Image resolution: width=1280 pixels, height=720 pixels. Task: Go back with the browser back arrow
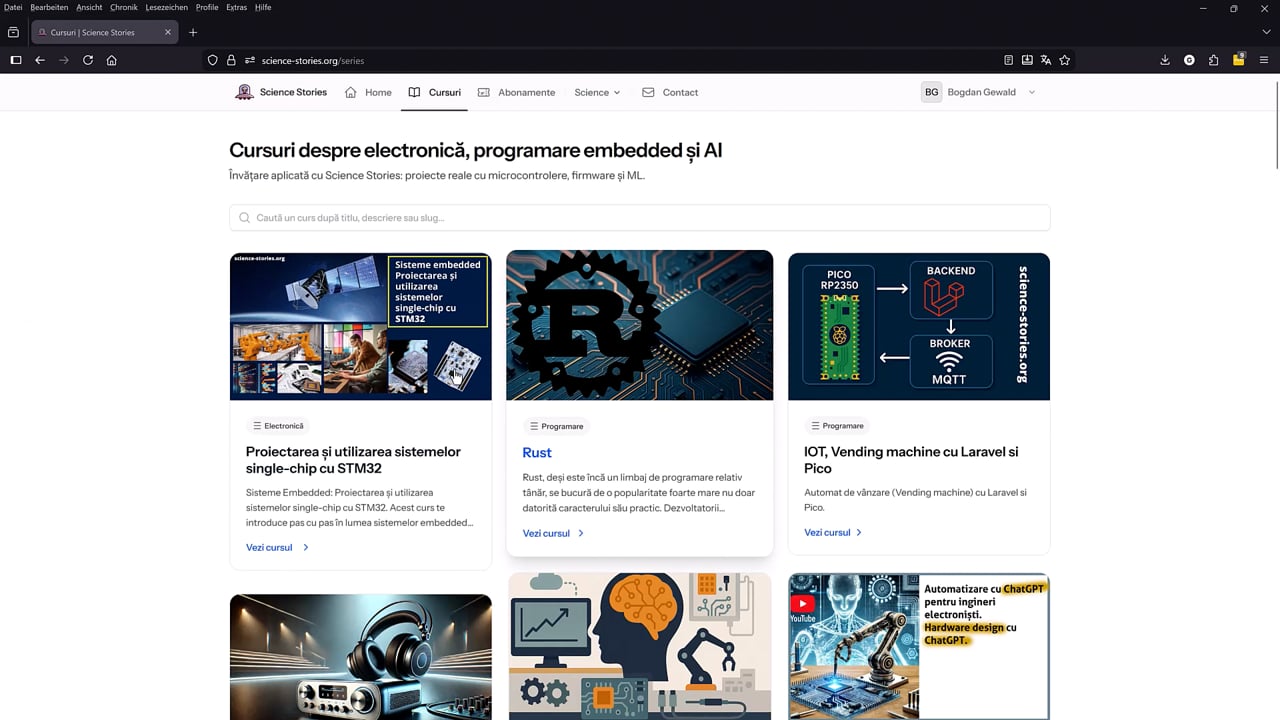click(40, 60)
